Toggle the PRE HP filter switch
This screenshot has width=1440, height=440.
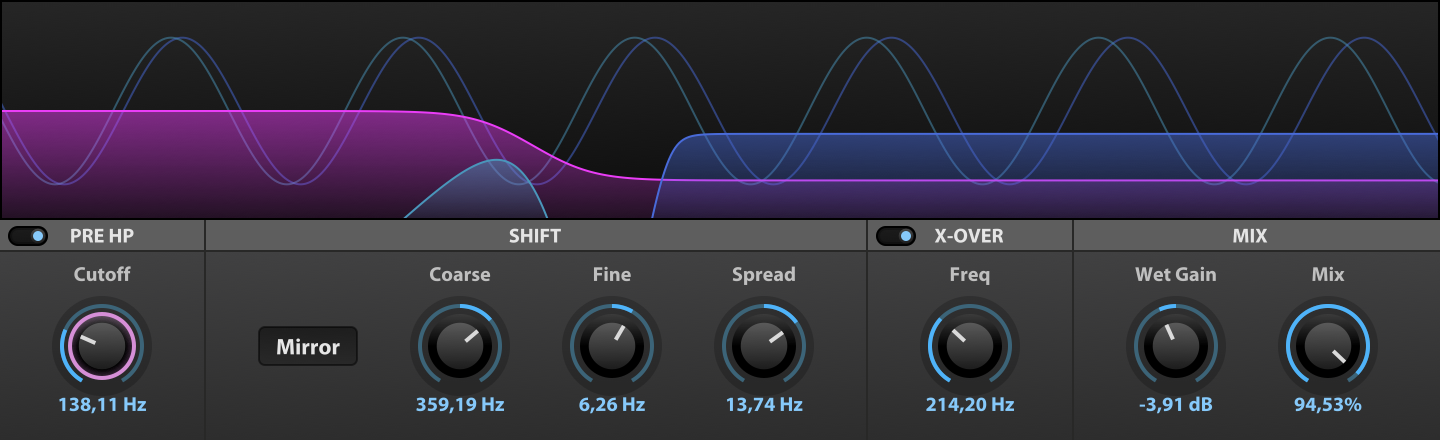click(28, 236)
